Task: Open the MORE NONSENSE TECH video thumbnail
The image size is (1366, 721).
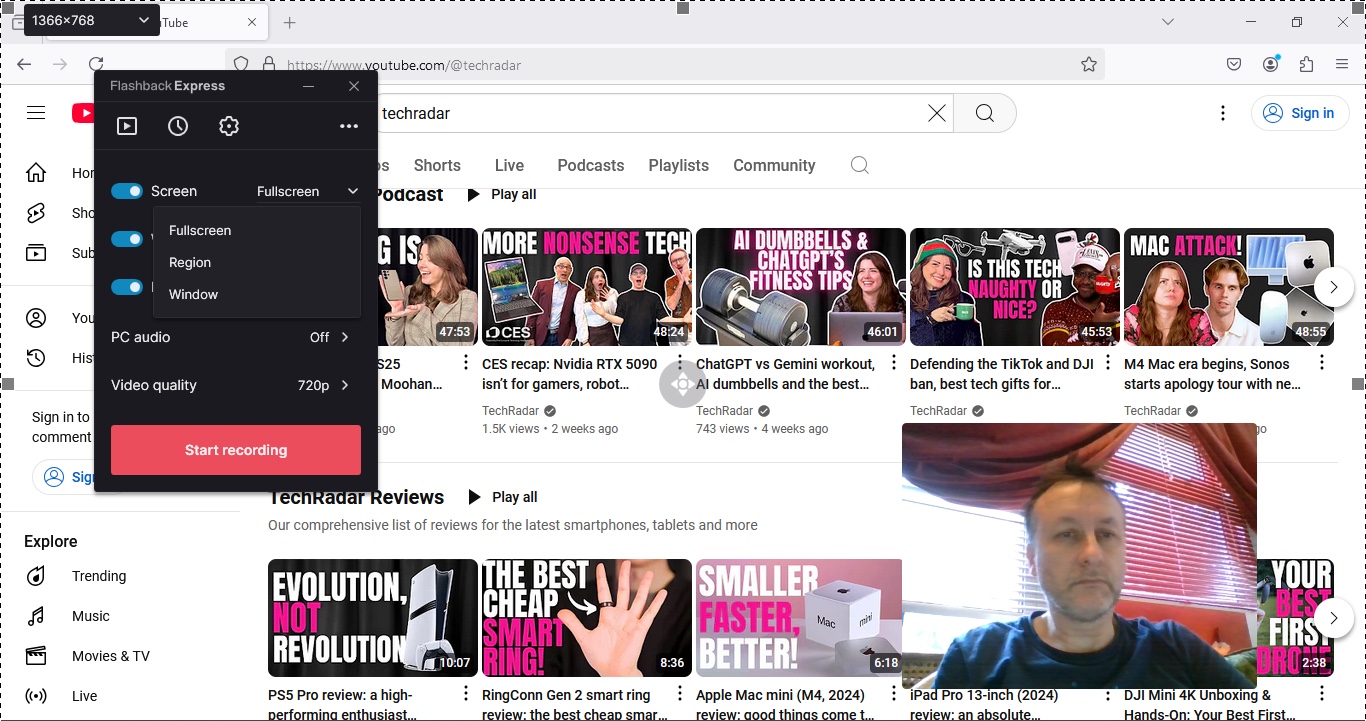Action: (587, 287)
